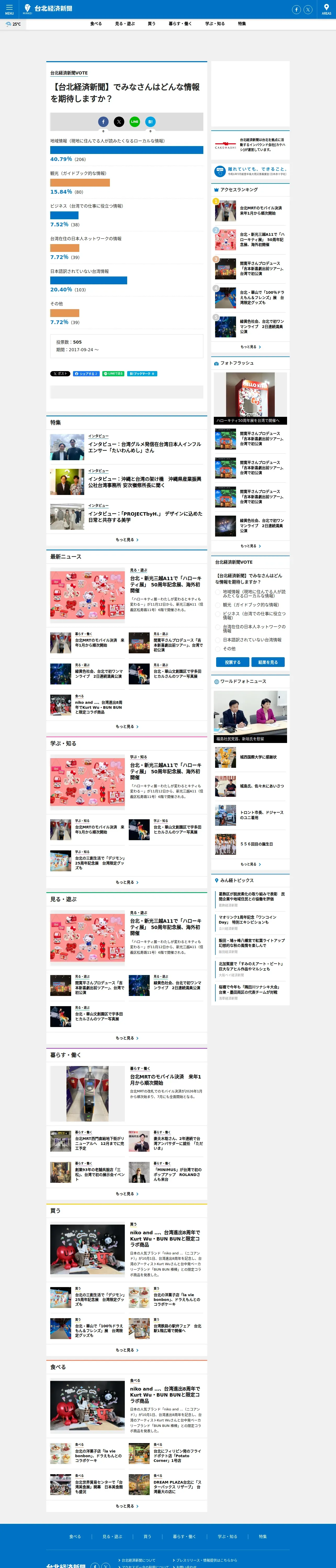The image size is (336, 1568).
Task: Expand もっと見る under the 学ぶ・知る section
Action: (127, 883)
